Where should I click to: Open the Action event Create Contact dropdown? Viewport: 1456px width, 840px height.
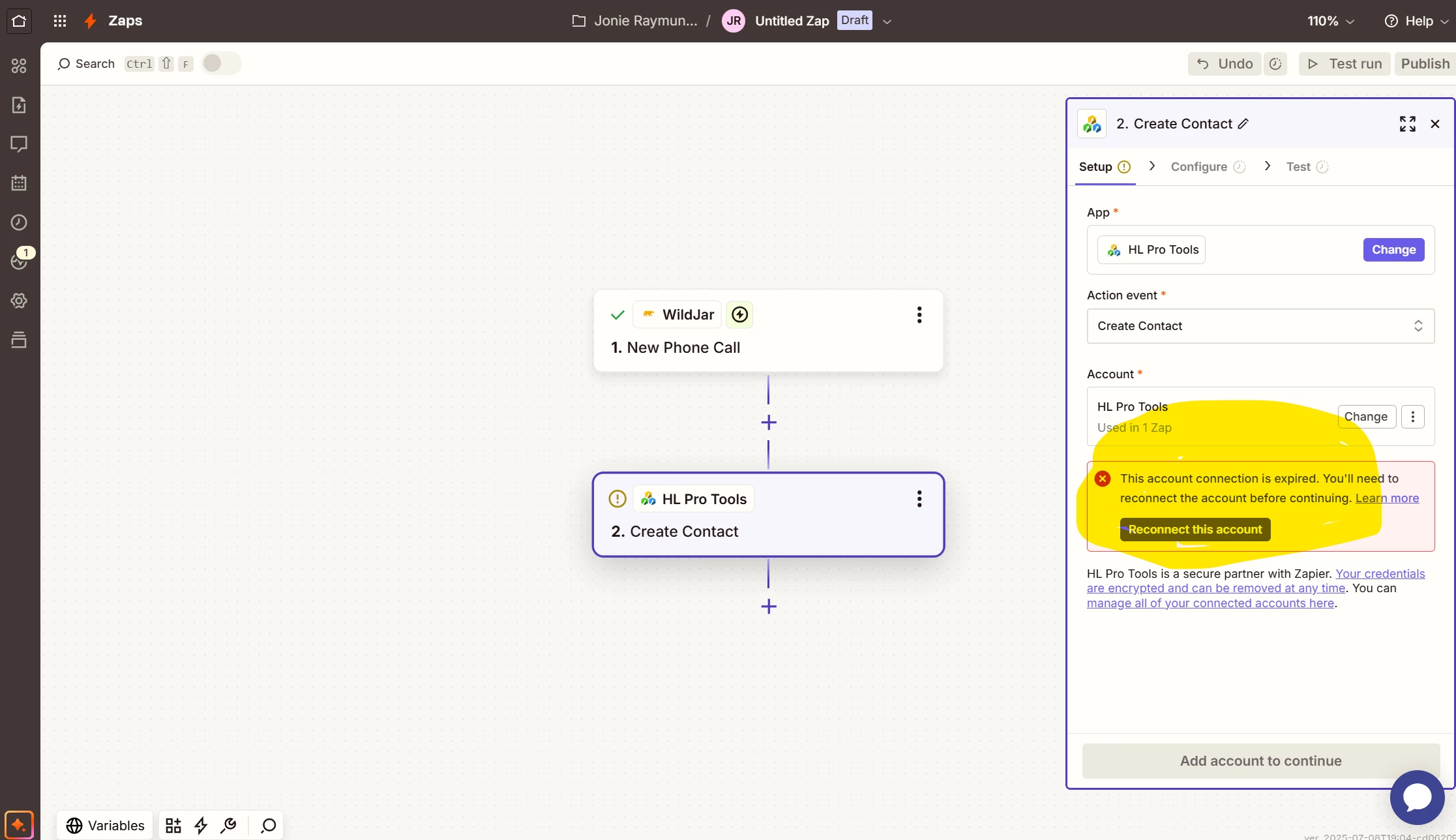point(1260,326)
